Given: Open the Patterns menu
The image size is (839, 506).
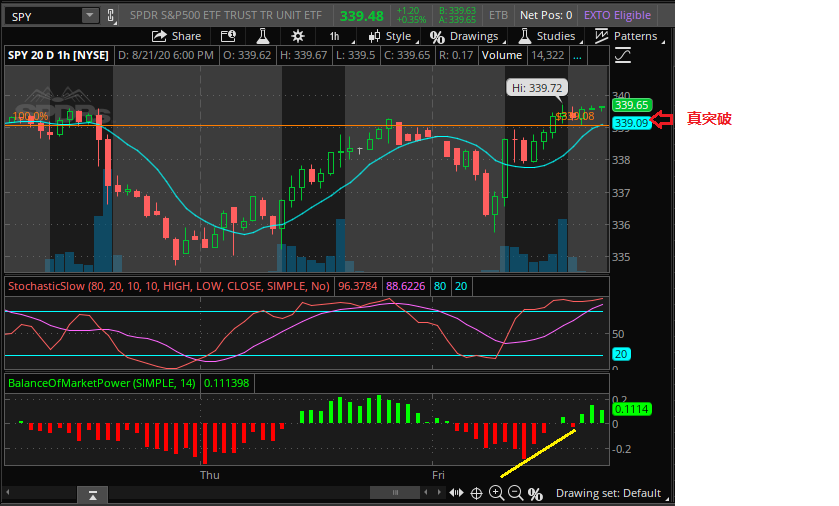Looking at the screenshot, I should (x=629, y=36).
